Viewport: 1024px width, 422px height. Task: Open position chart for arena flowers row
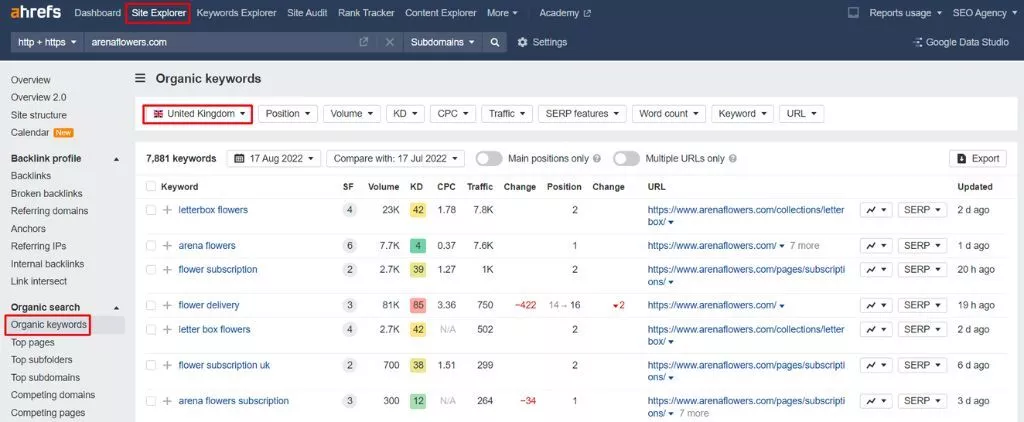(876, 246)
